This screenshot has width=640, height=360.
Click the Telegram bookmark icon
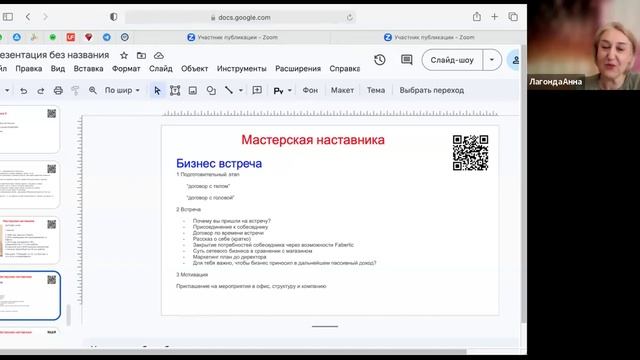point(107,37)
